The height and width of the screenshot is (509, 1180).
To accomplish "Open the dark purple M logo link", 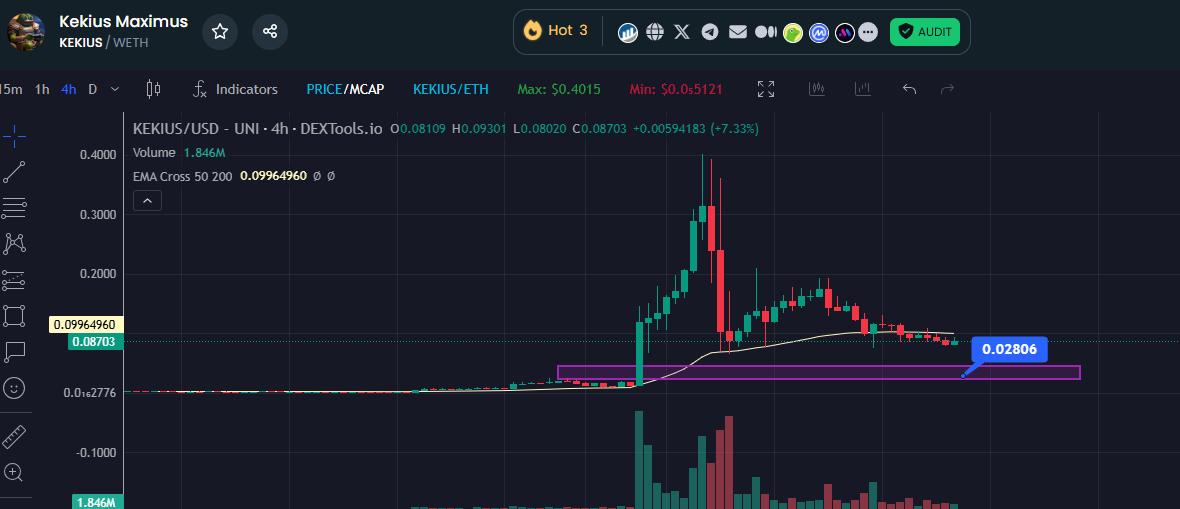I will [844, 32].
